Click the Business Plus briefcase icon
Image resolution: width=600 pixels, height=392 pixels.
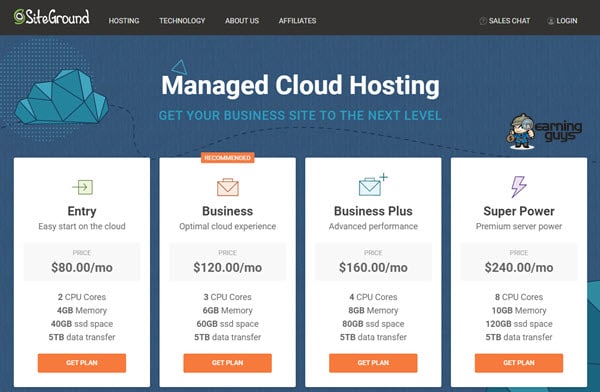click(x=373, y=185)
